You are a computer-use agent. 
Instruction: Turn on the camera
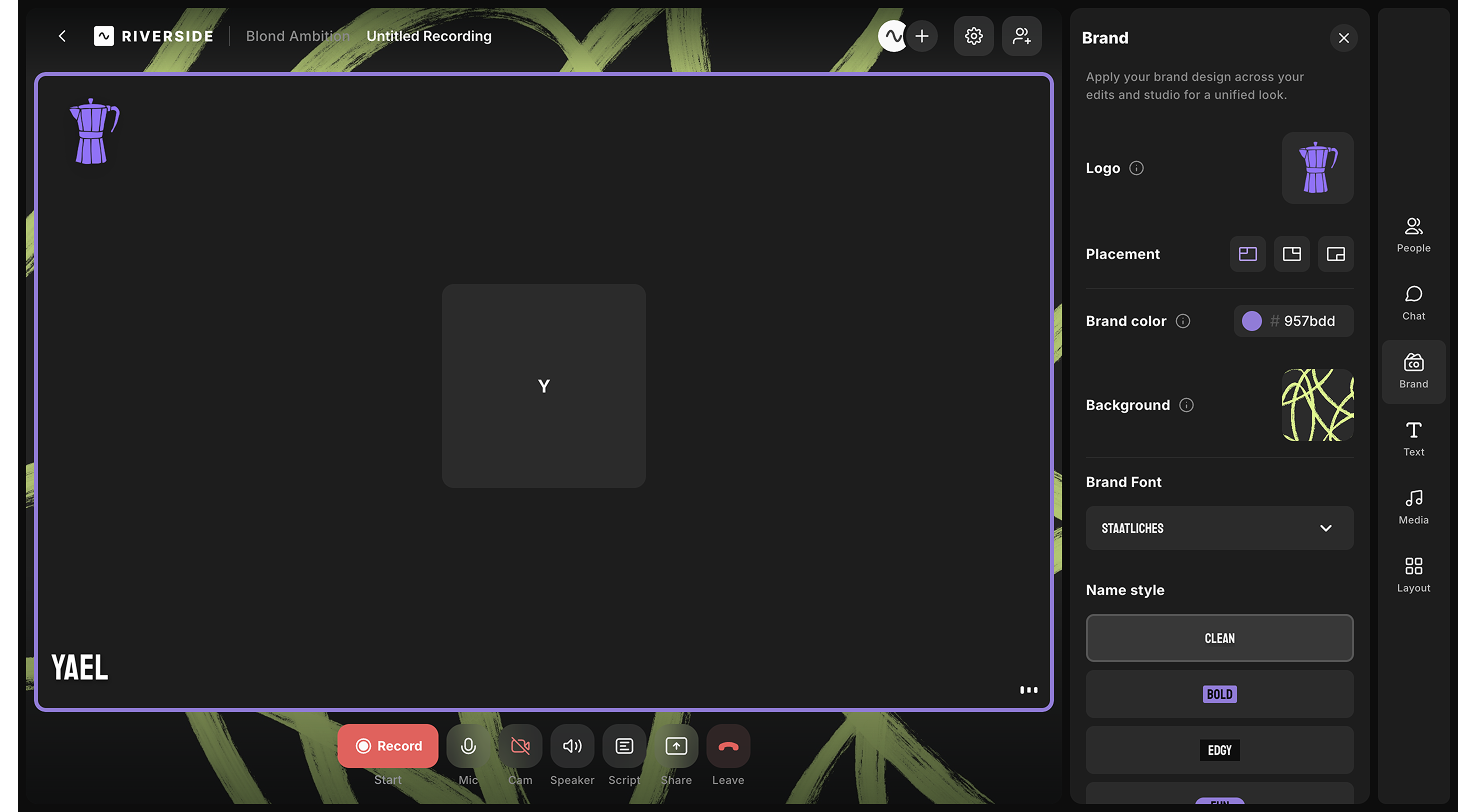coord(520,746)
